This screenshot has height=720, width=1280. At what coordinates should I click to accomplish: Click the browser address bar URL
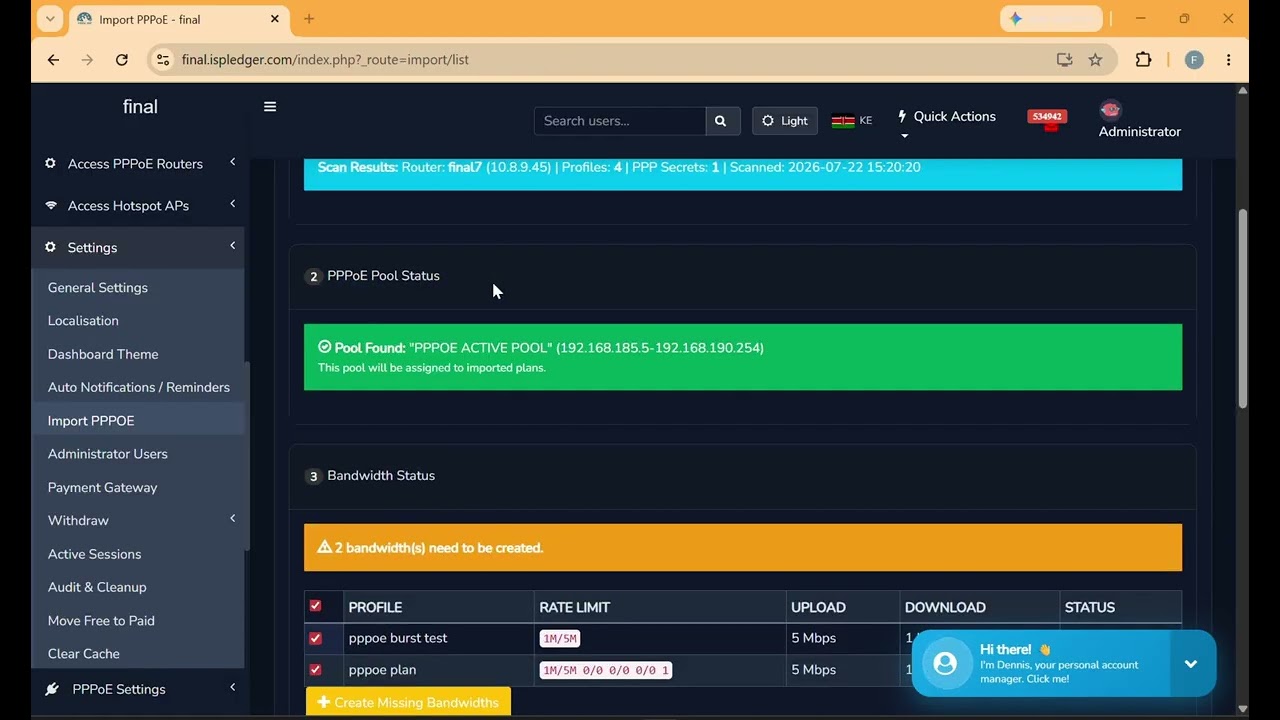tap(325, 60)
